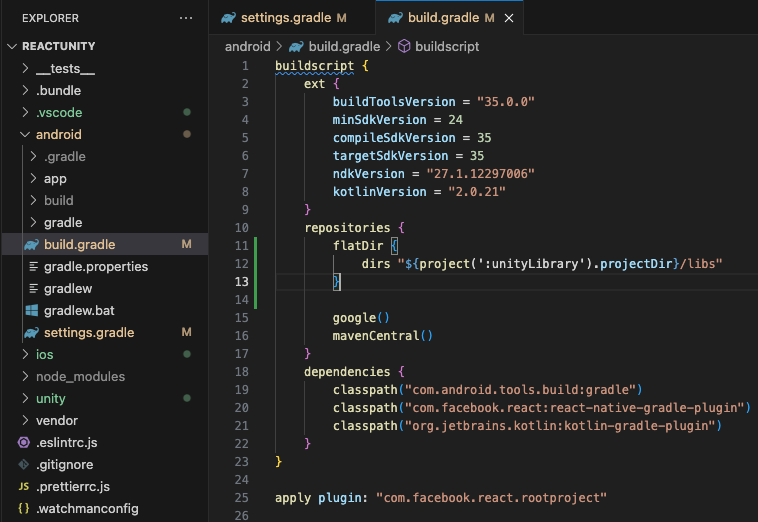Open .prettierrc.js file

click(105, 486)
